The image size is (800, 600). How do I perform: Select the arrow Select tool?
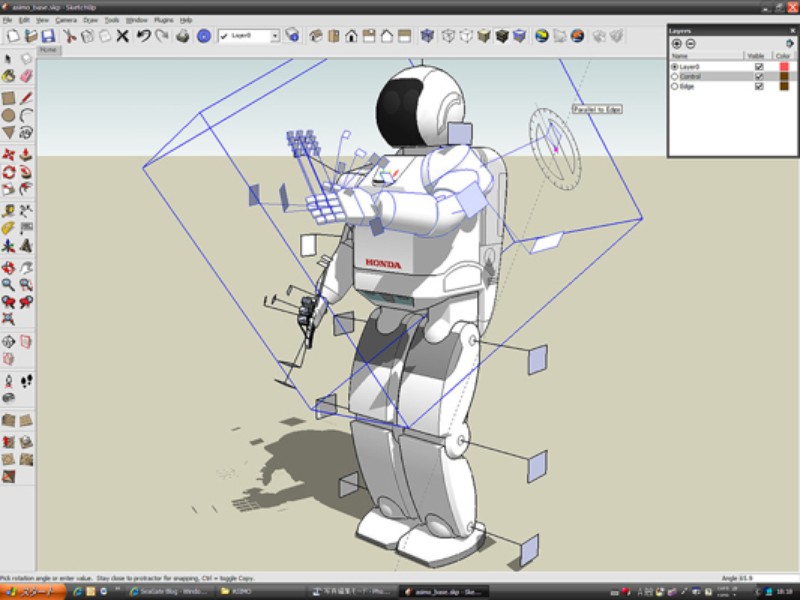pyautogui.click(x=8, y=58)
